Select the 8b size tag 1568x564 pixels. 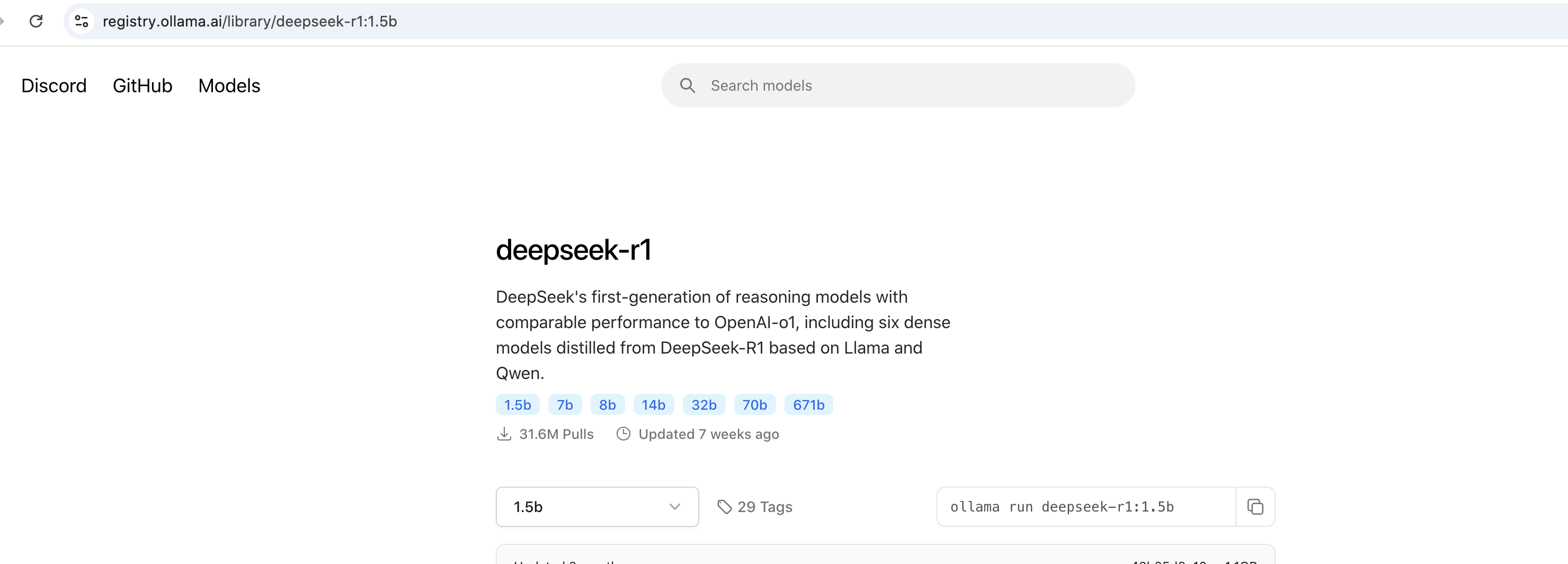(x=608, y=405)
